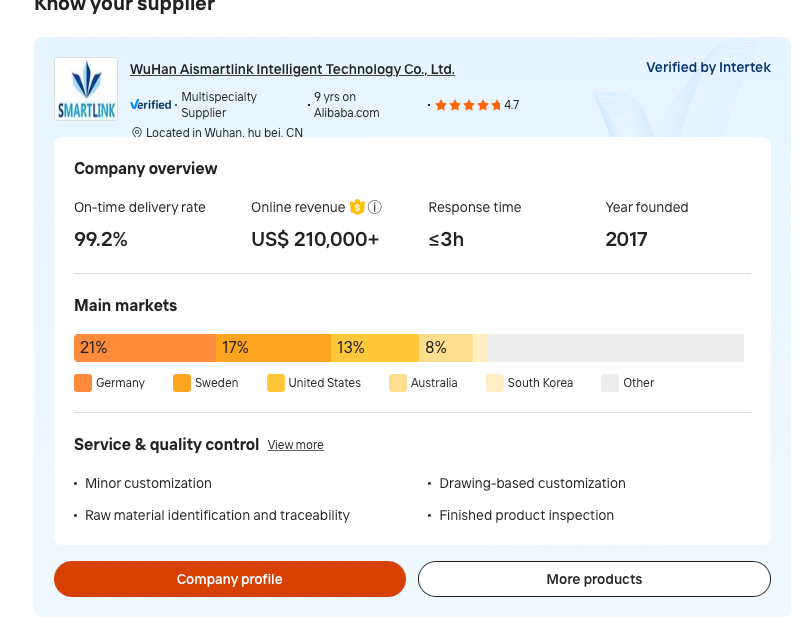Click the 4.7 rating number
This screenshot has height=642, width=805.
[x=512, y=105]
